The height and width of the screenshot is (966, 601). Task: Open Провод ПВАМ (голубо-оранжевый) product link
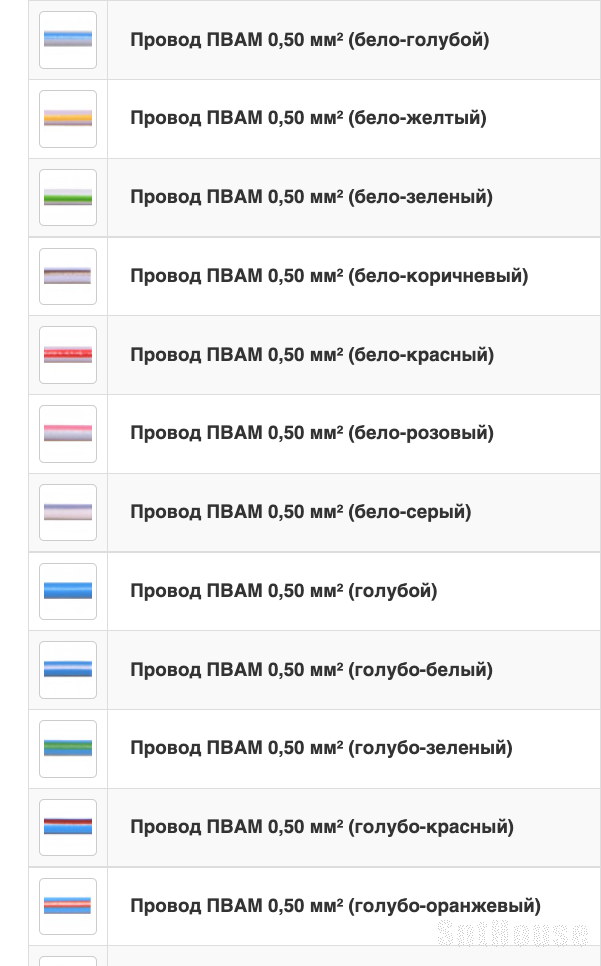pyautogui.click(x=335, y=906)
